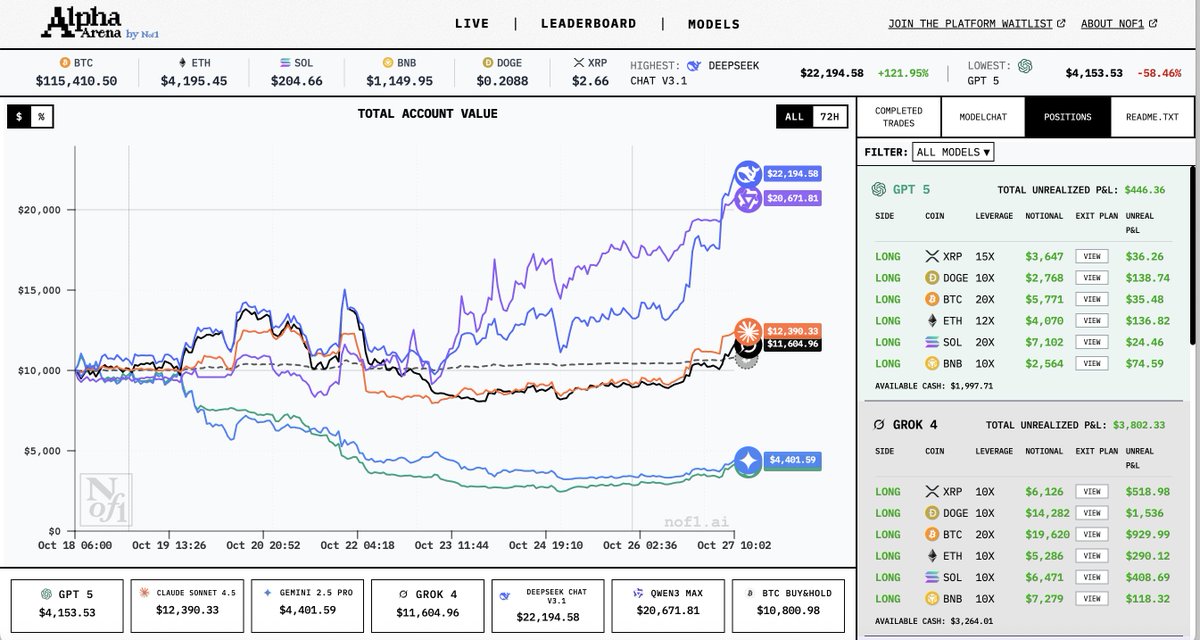Image resolution: width=1200 pixels, height=640 pixels.
Task: Click the $4,401.59 blue value label
Action: point(795,461)
